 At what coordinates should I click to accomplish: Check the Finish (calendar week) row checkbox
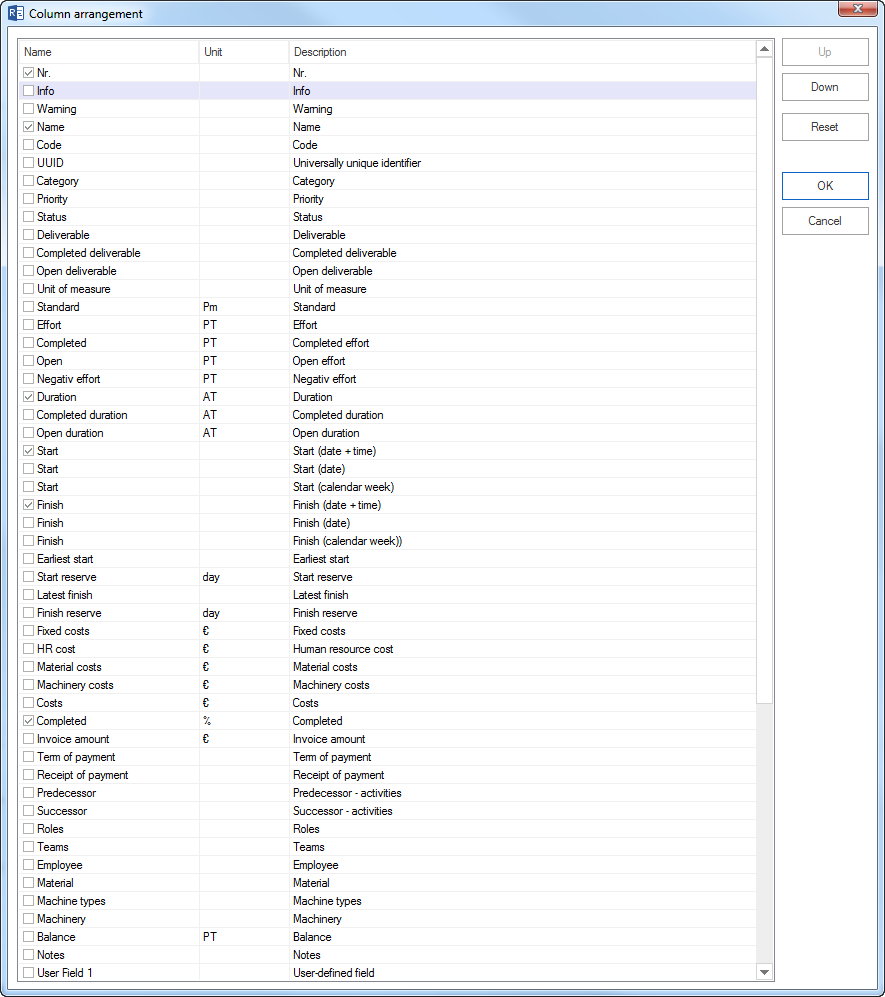[x=29, y=541]
